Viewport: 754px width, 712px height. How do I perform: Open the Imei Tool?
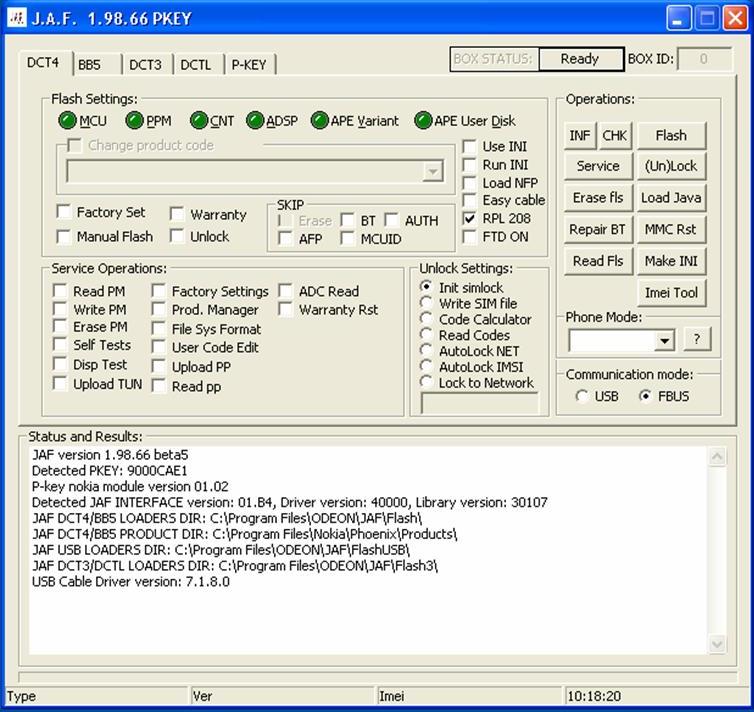[671, 293]
